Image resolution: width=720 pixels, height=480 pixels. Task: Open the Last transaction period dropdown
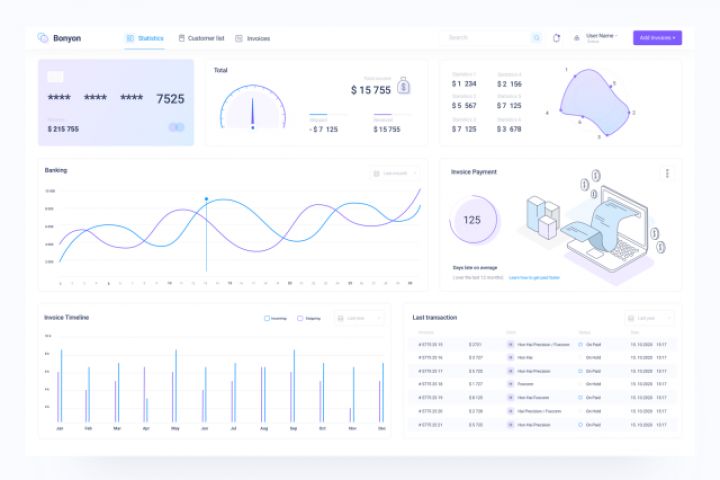pyautogui.click(x=649, y=318)
